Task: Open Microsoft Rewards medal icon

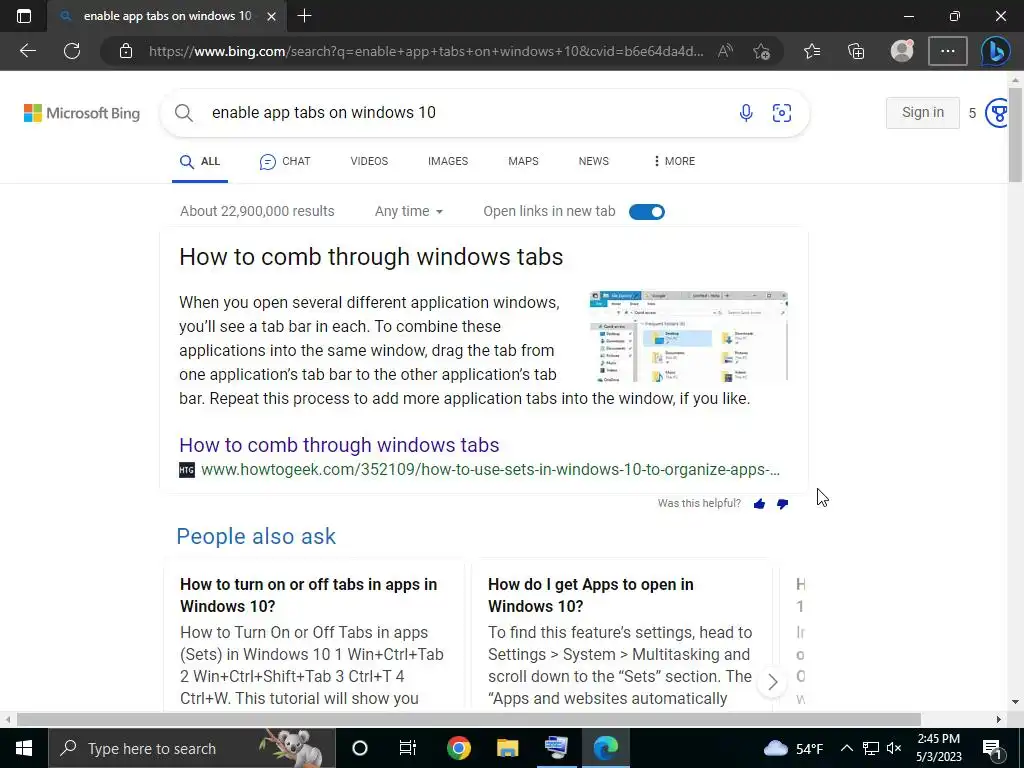Action: click(997, 113)
